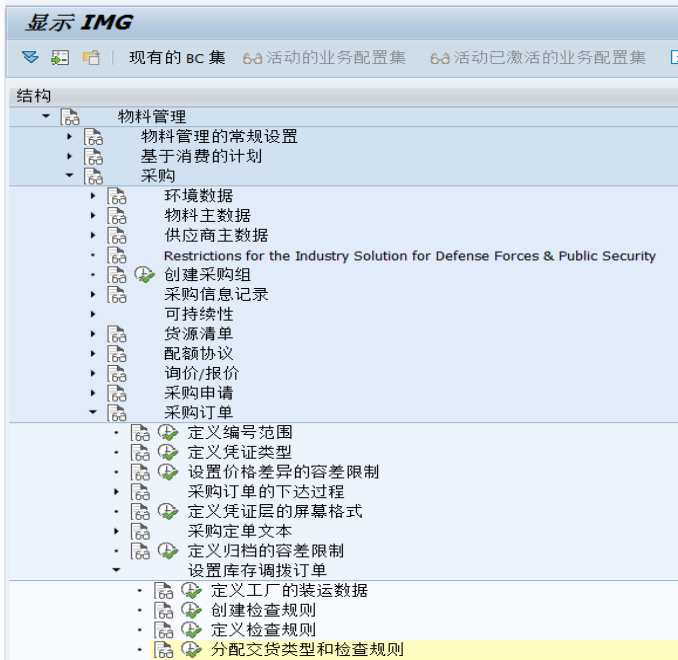The image size is (678, 660).
Task: Expand the 环境数据 node
Action: point(93,196)
